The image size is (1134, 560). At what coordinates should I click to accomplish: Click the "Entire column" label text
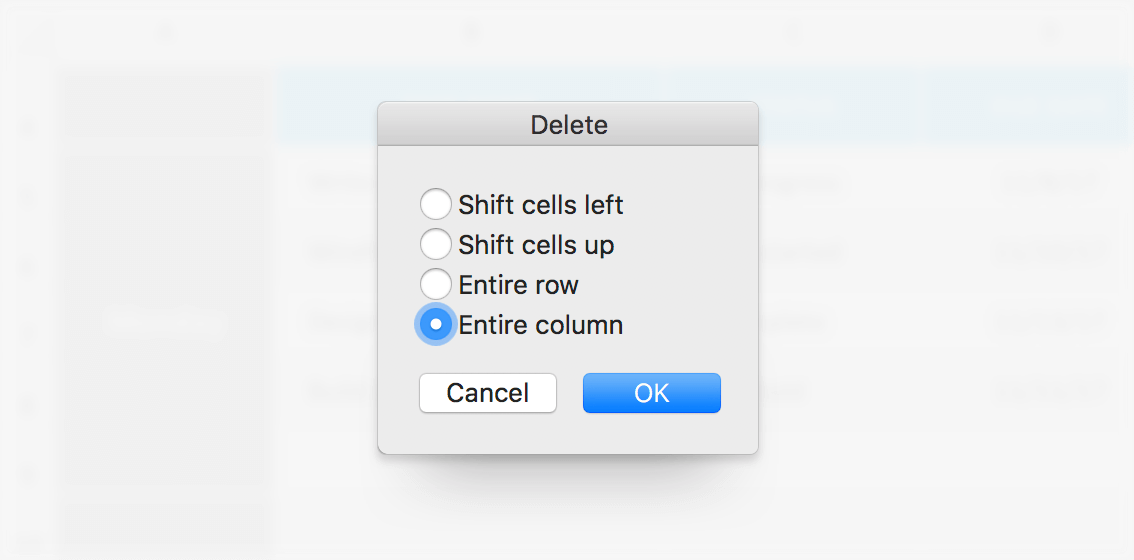click(x=541, y=325)
